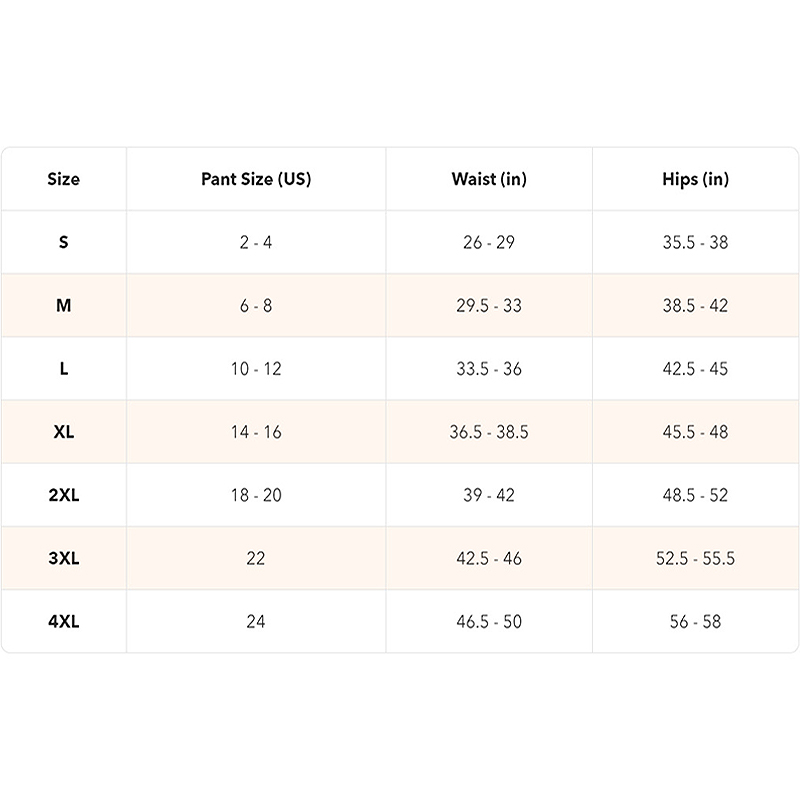Select the S size row label

63,243
